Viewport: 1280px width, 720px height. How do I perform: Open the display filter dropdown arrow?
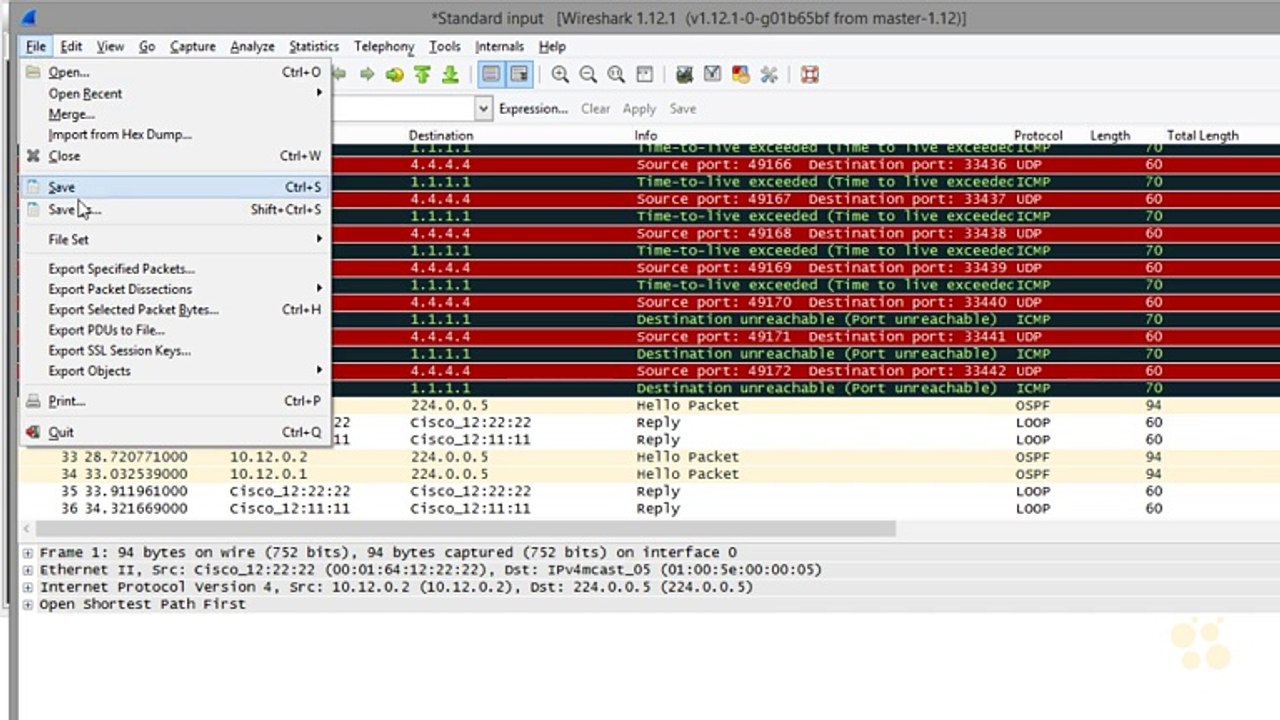pyautogui.click(x=484, y=109)
